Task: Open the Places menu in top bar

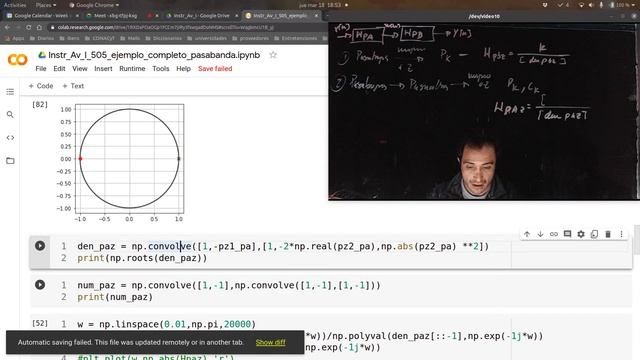Action: pyautogui.click(x=46, y=5)
